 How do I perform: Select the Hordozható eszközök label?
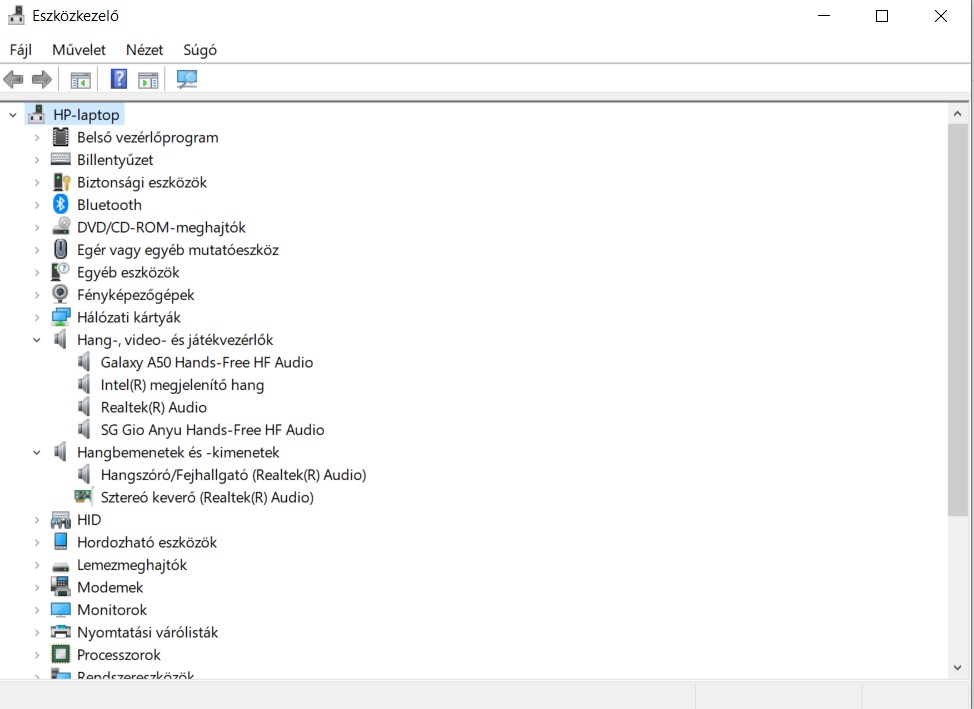pyautogui.click(x=147, y=542)
